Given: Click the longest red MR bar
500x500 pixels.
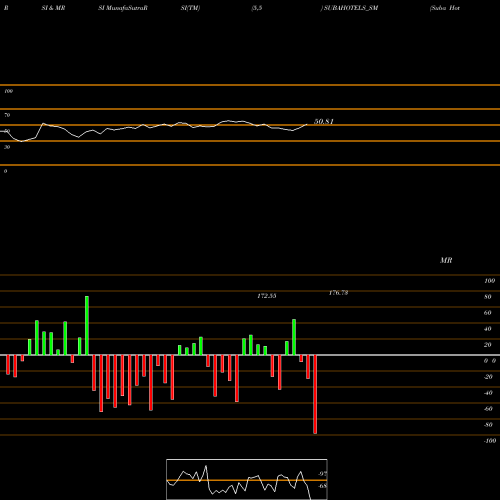Looking at the screenshot, I should (315, 394).
